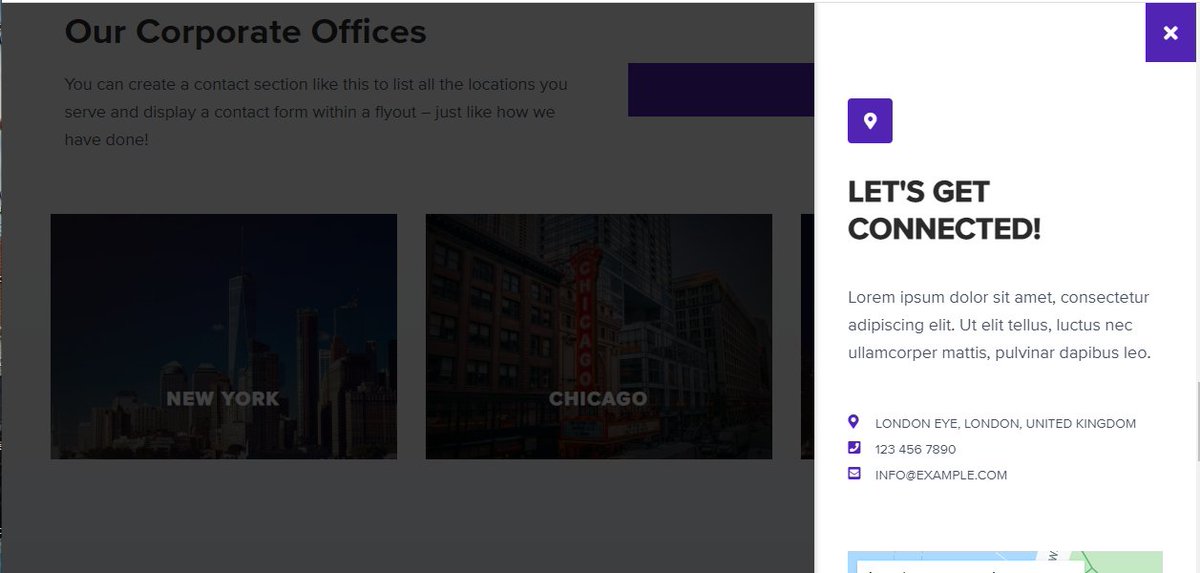Click the phone icon beside 123 456 7890
The width and height of the screenshot is (1200, 573).
click(854, 448)
